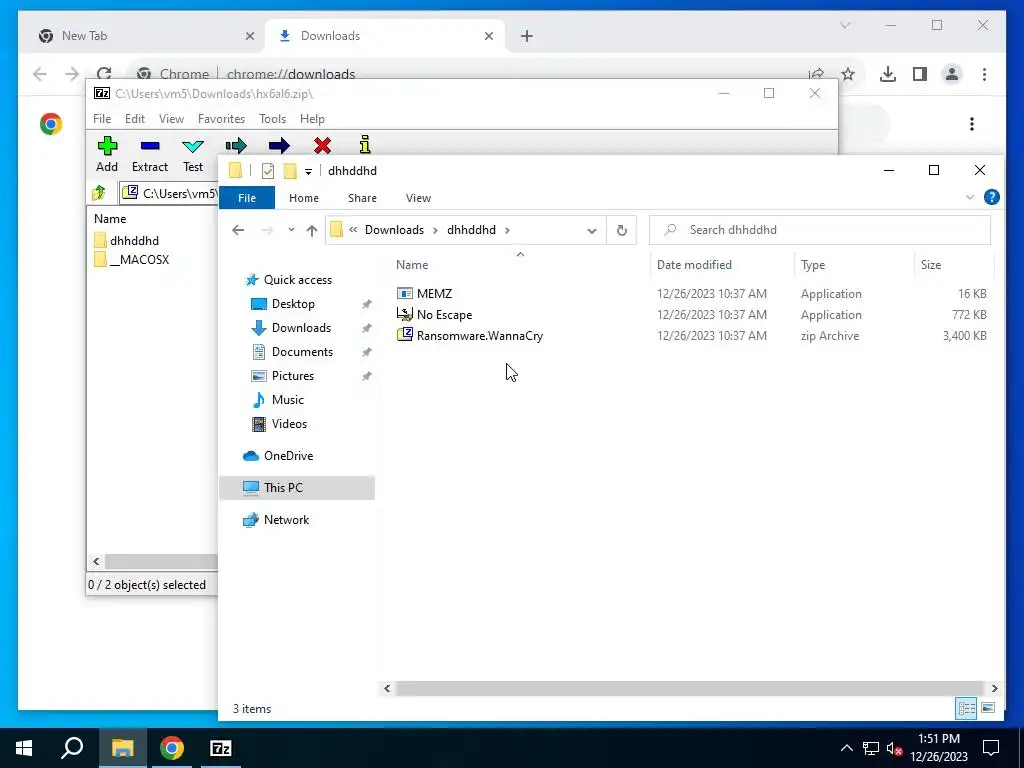Open the File ribbon tab

247,198
